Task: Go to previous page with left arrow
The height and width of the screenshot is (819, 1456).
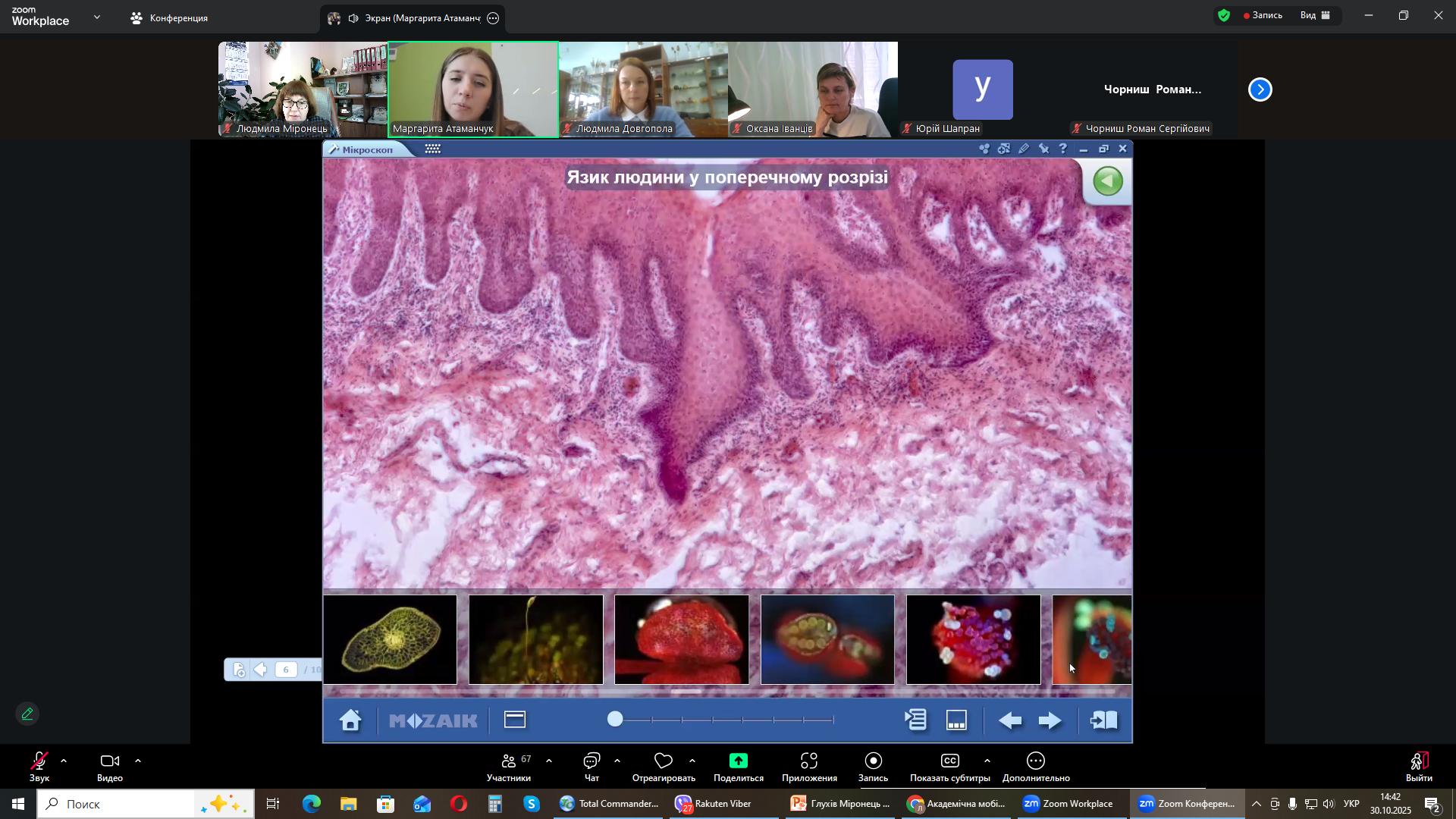Action: point(1009,720)
